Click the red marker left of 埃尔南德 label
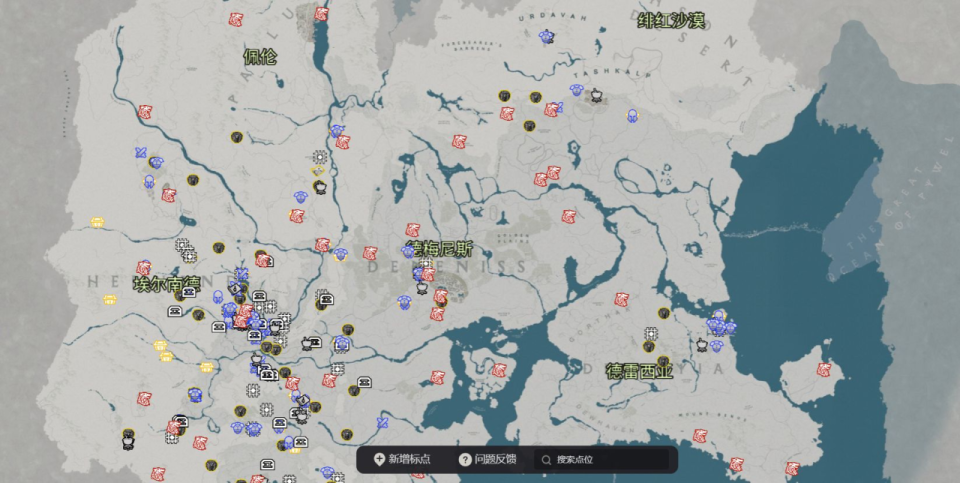This screenshot has width=960, height=483. (x=144, y=268)
